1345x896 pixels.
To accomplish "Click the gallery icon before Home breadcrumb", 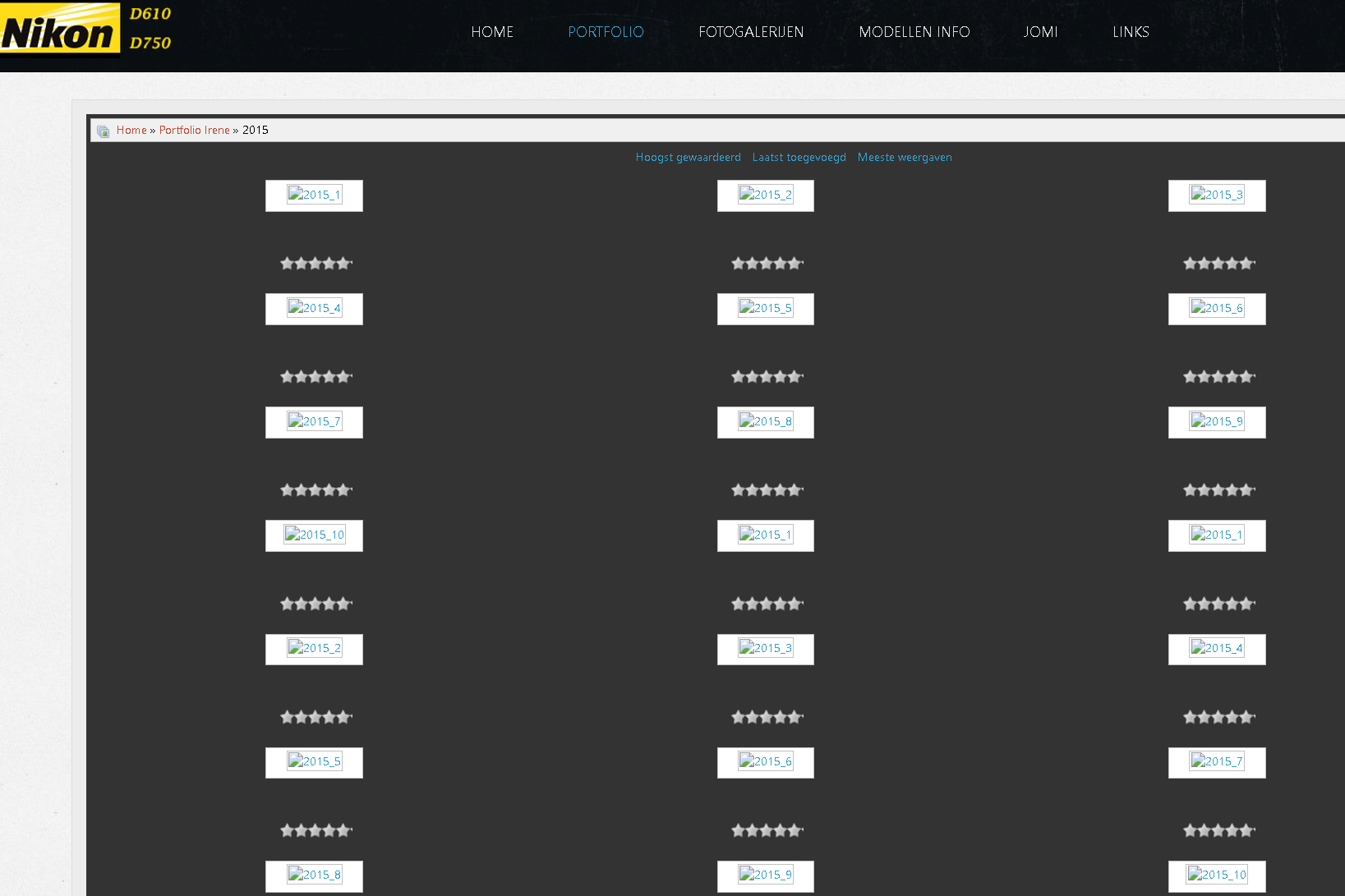I will pyautogui.click(x=103, y=131).
